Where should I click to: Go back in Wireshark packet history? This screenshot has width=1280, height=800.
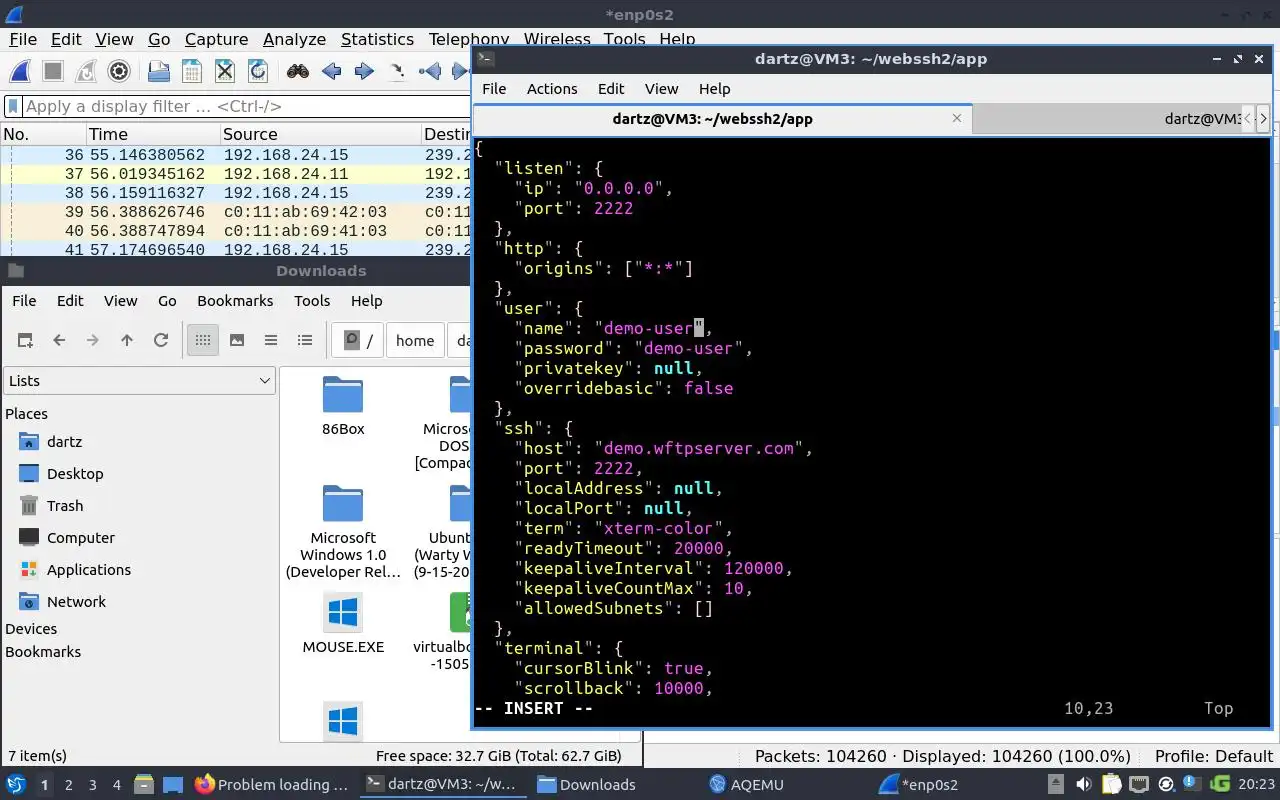click(331, 71)
